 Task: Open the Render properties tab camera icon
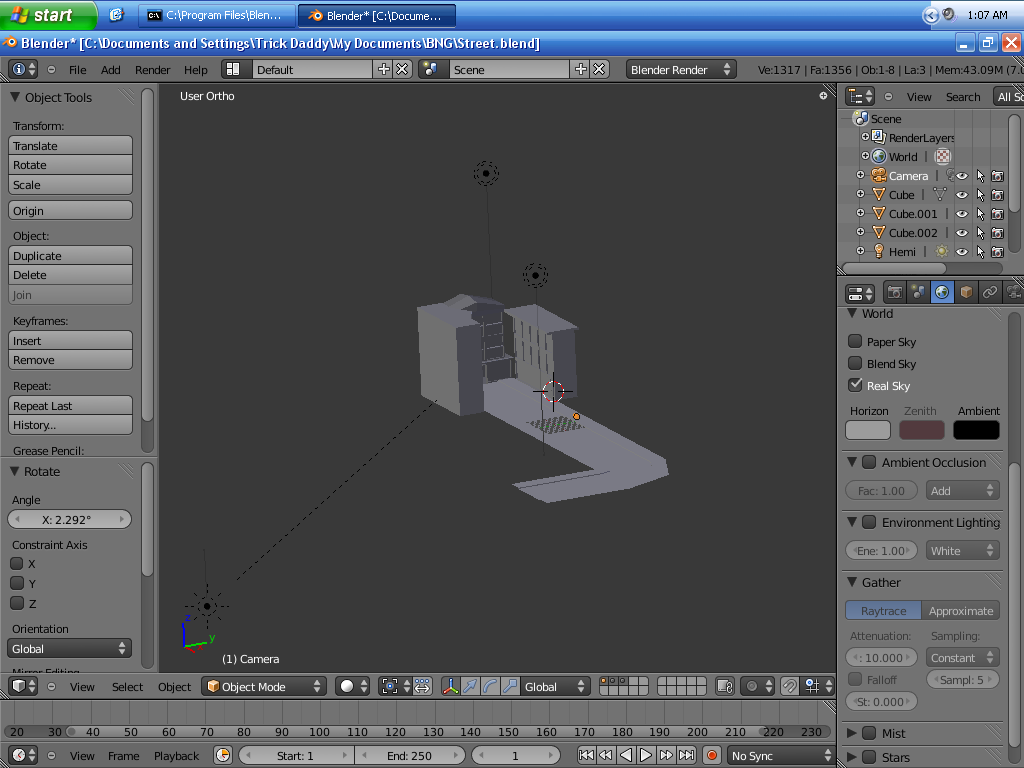click(895, 292)
